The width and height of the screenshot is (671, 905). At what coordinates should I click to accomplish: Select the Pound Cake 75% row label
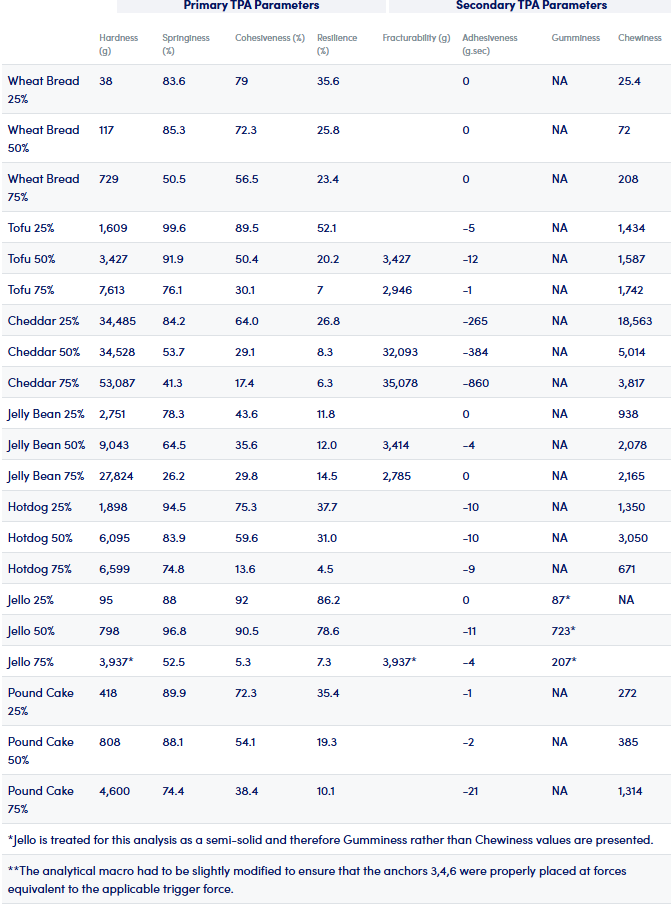point(40,799)
